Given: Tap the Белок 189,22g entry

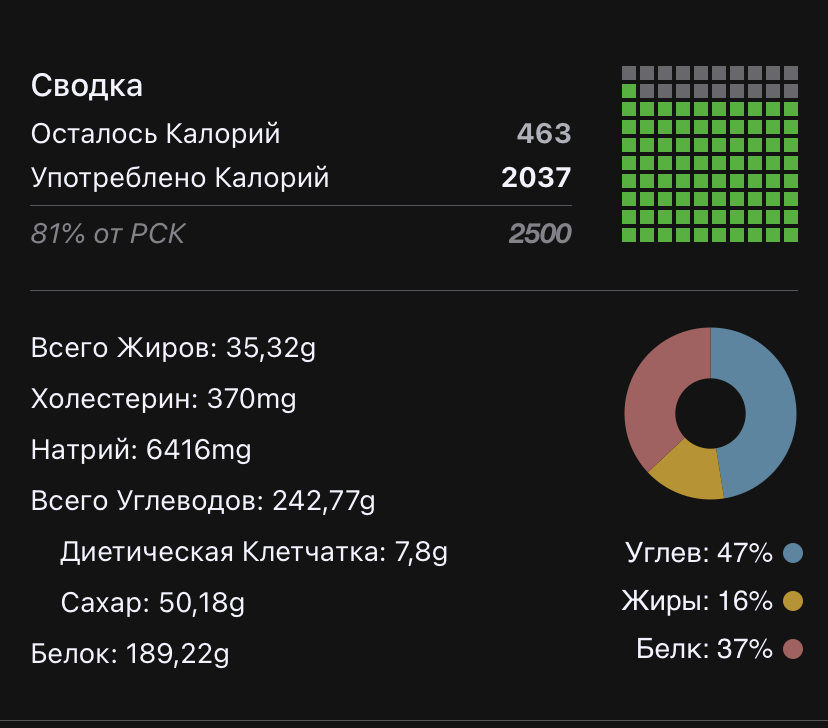Looking at the screenshot, I should 130,655.
